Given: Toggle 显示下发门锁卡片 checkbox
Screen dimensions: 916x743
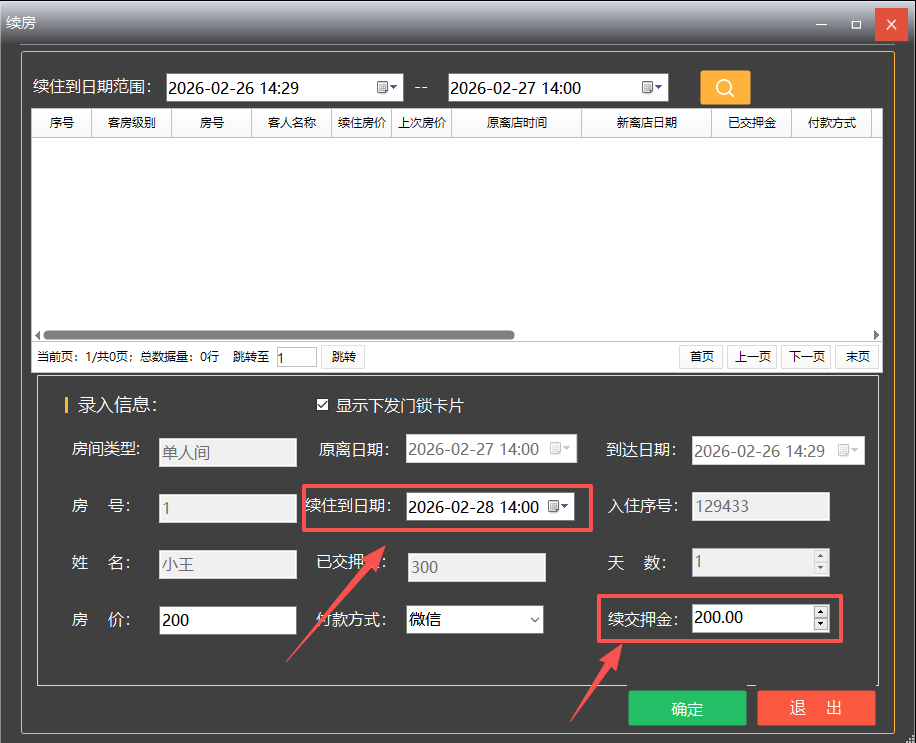Looking at the screenshot, I should pos(322,405).
